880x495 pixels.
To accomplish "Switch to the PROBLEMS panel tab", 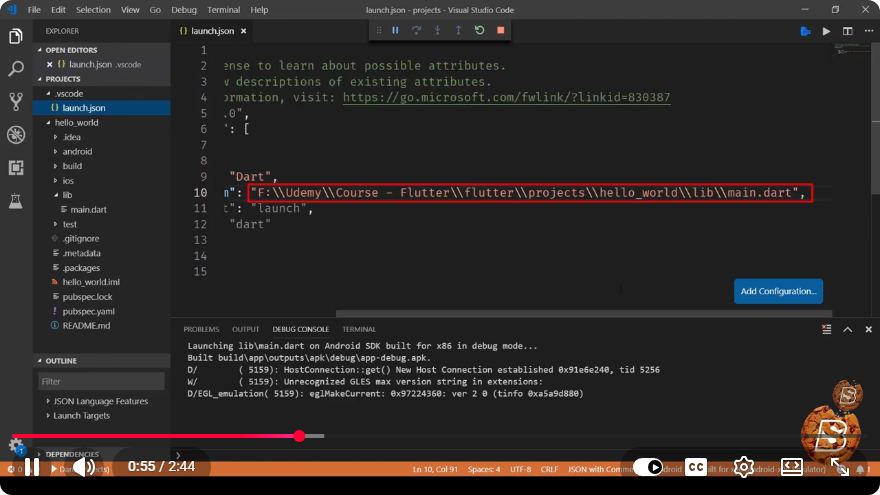I will tap(201, 329).
